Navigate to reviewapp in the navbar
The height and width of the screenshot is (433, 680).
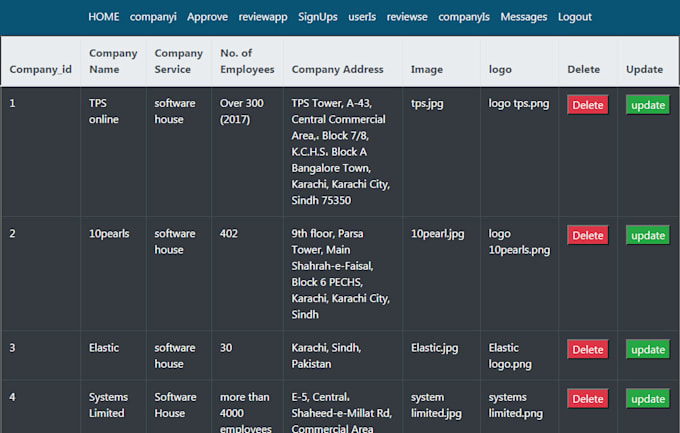263,17
